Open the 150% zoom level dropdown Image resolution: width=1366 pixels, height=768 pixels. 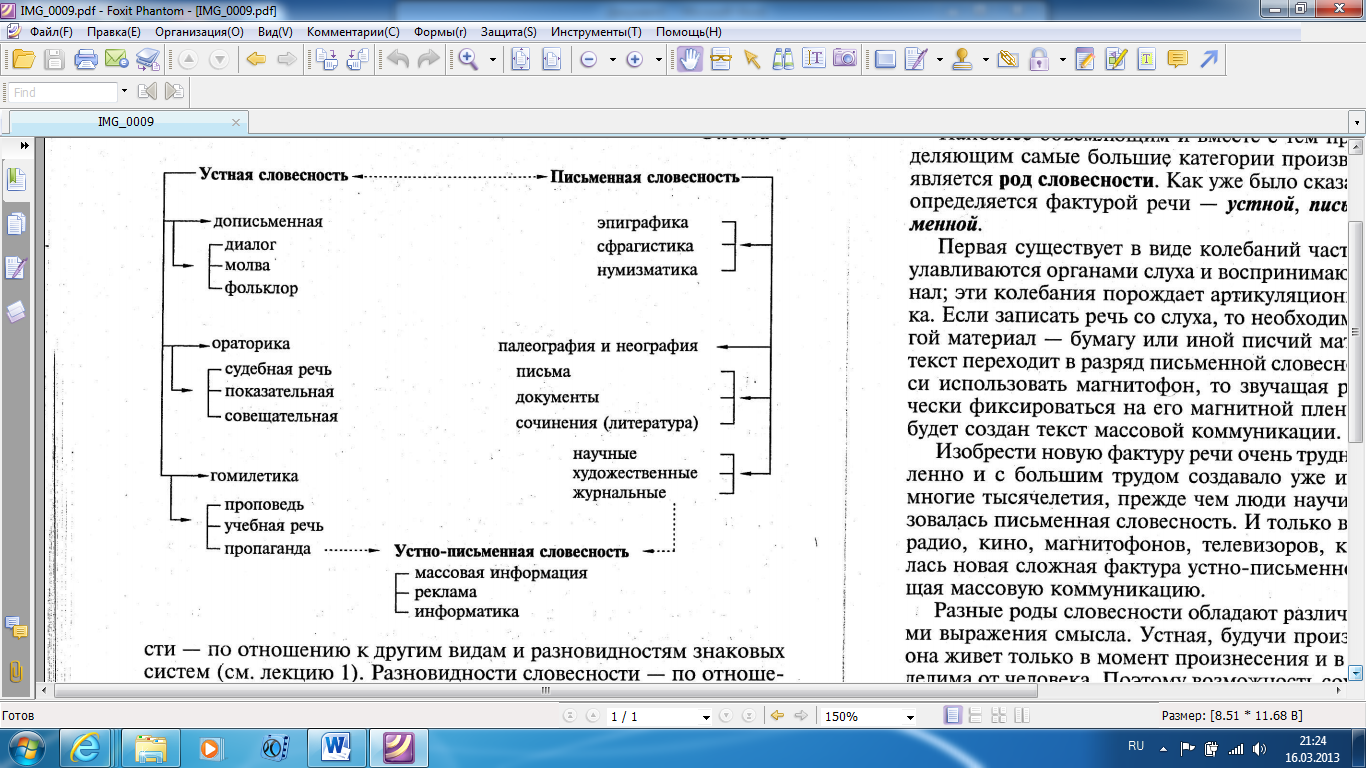[x=910, y=717]
